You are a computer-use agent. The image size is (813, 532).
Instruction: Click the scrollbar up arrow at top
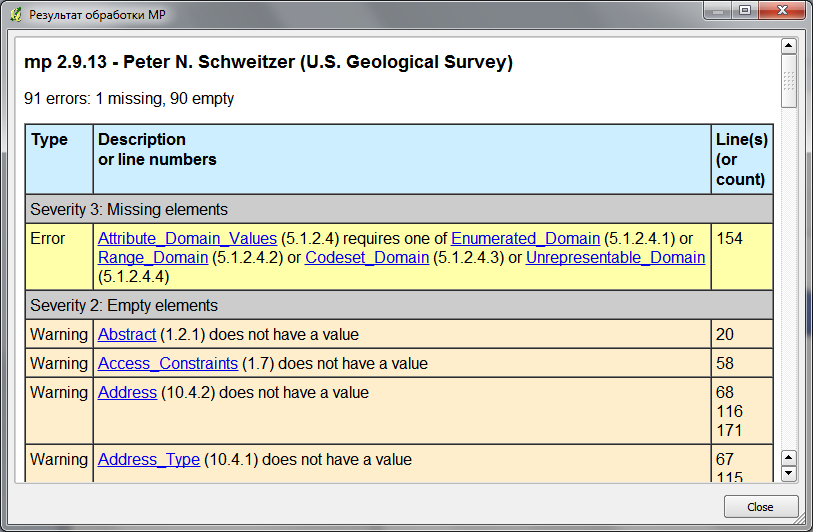pyautogui.click(x=789, y=46)
